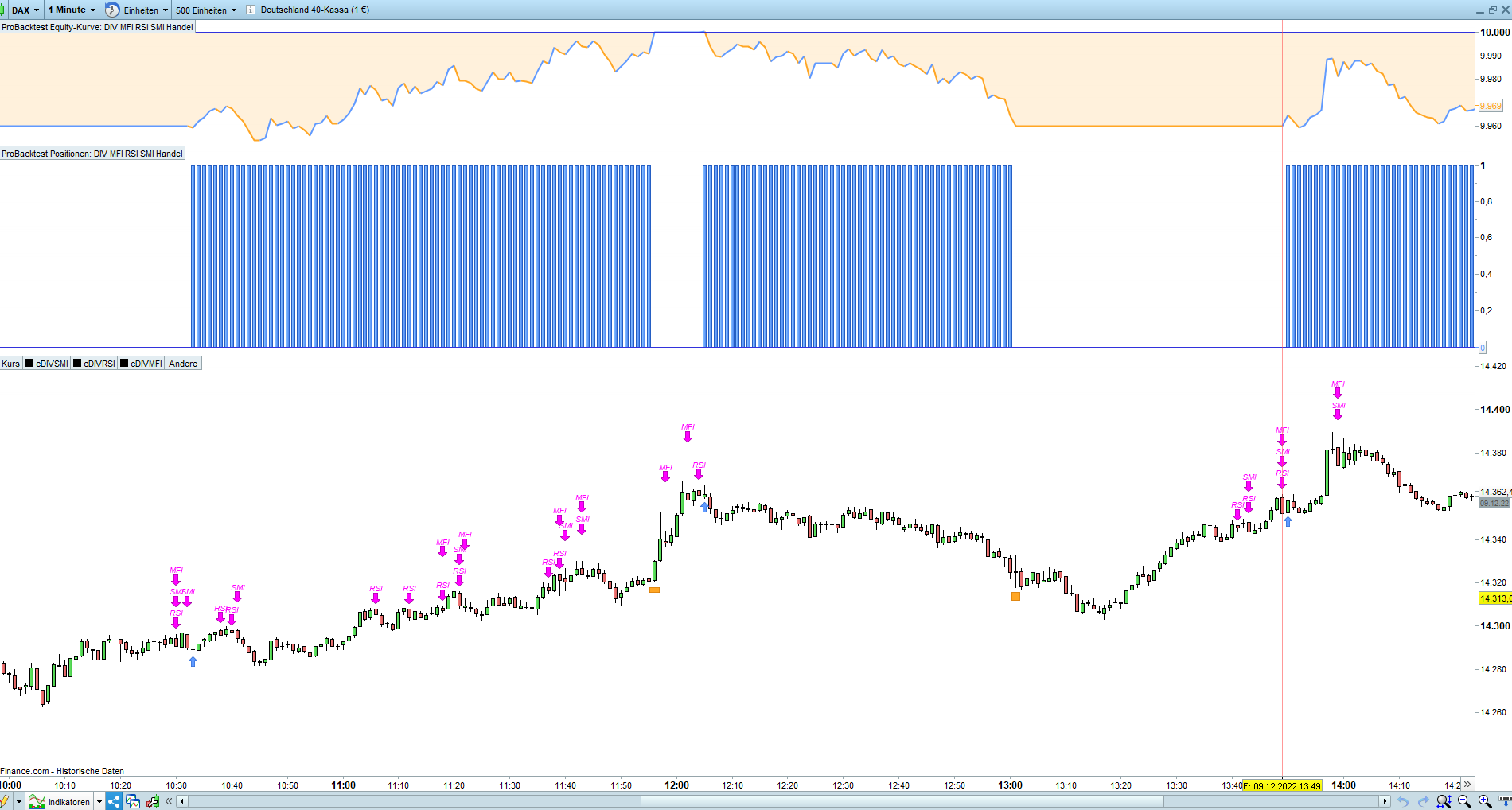Screen dimensions: 1512x810
Task: Open the 500 Einheiten dropdown
Action: [206, 10]
